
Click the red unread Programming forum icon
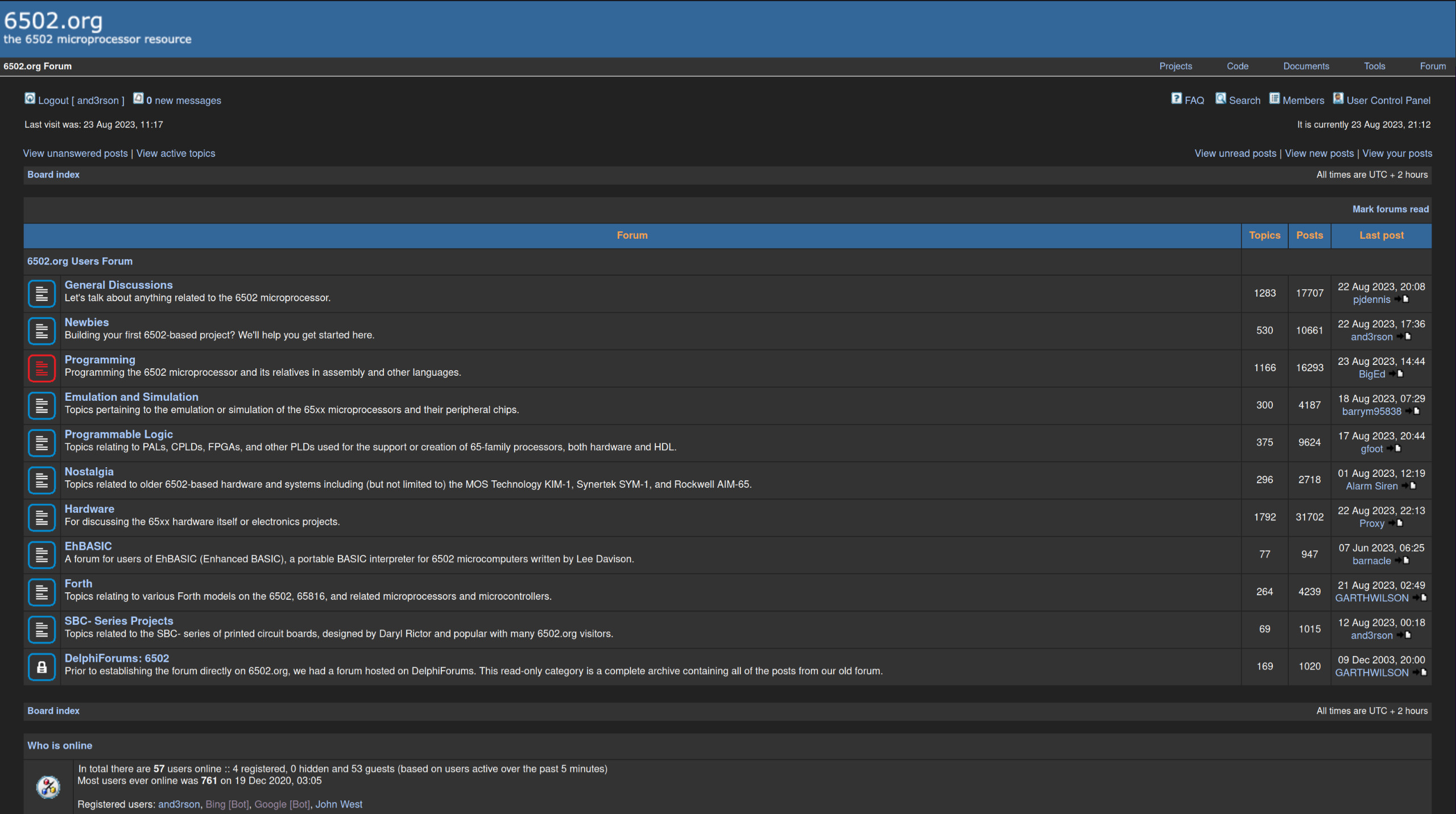42,368
